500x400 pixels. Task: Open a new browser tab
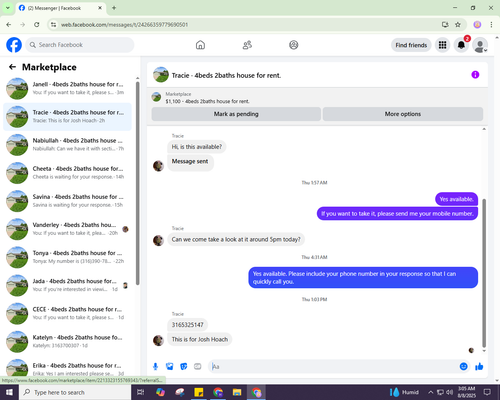pos(114,8)
